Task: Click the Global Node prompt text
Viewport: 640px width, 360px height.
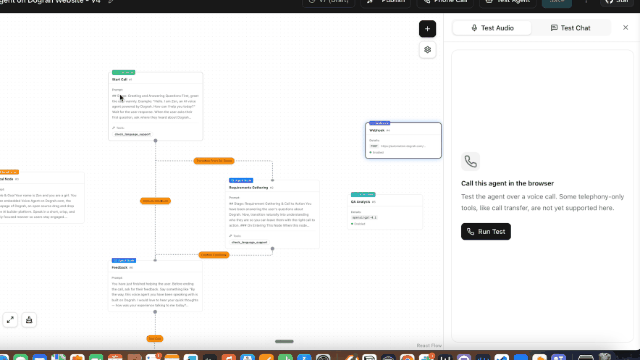Action: [x=39, y=206]
